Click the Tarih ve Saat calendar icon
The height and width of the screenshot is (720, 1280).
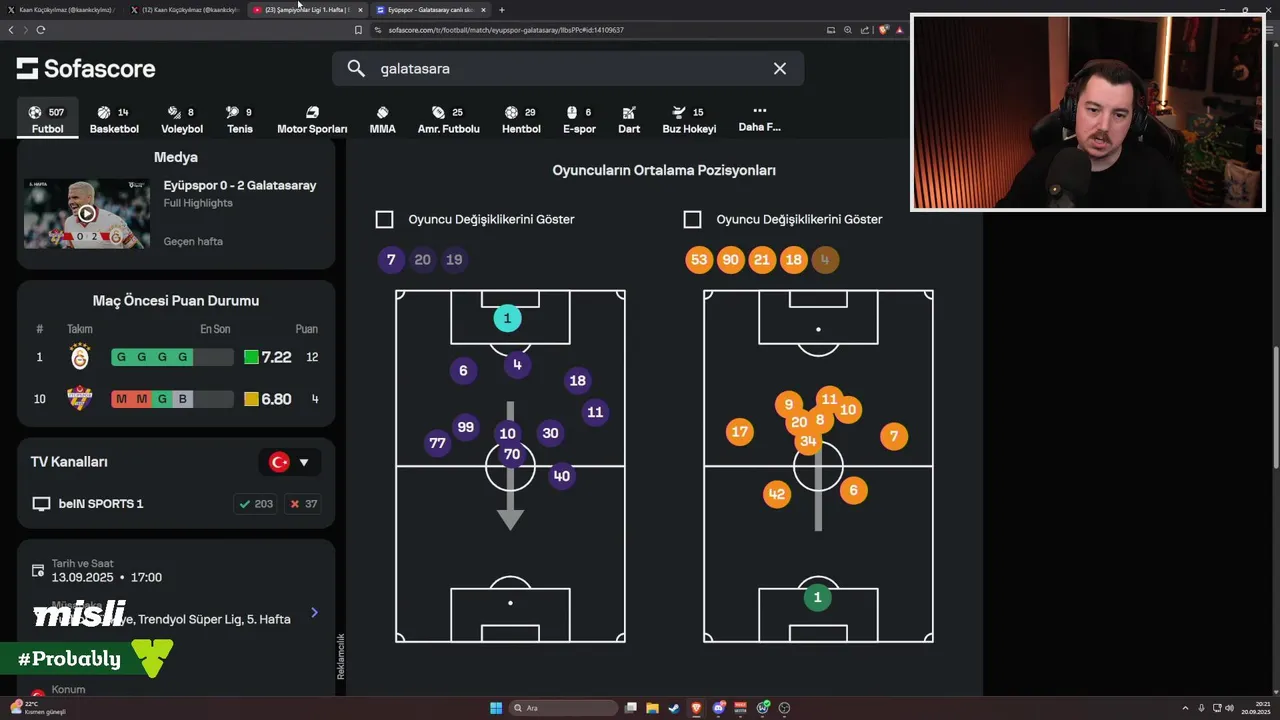38,571
